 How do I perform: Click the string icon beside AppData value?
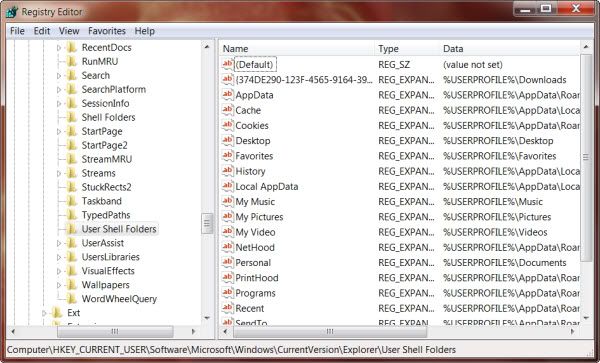(227, 94)
